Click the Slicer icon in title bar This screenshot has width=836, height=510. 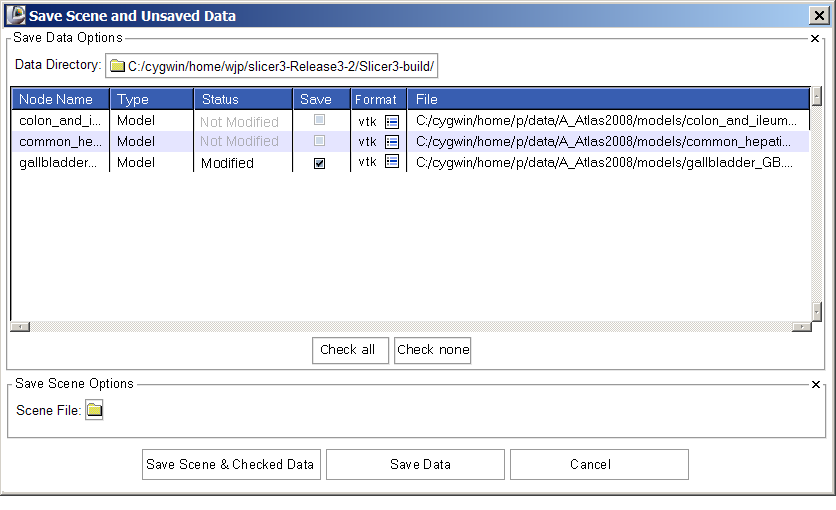(x=15, y=15)
